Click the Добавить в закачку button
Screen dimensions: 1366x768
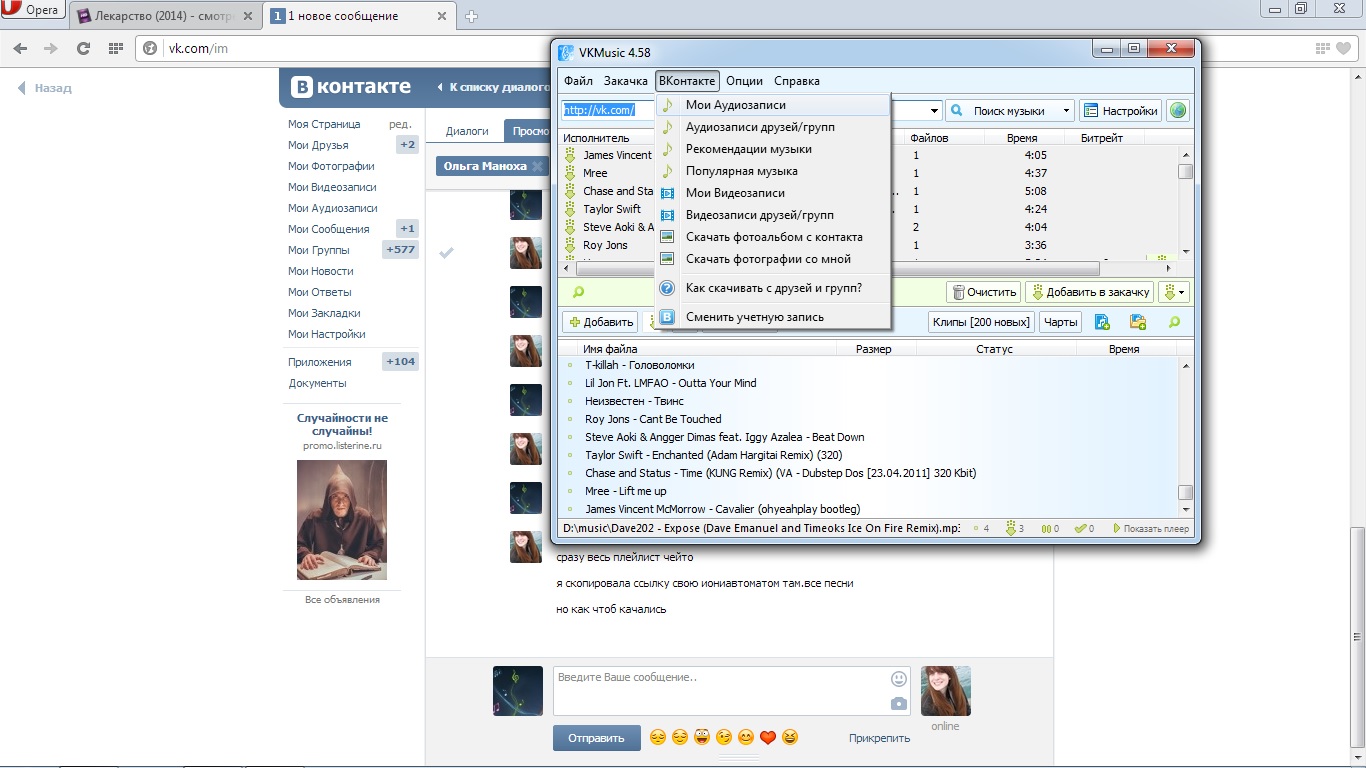click(x=1089, y=292)
